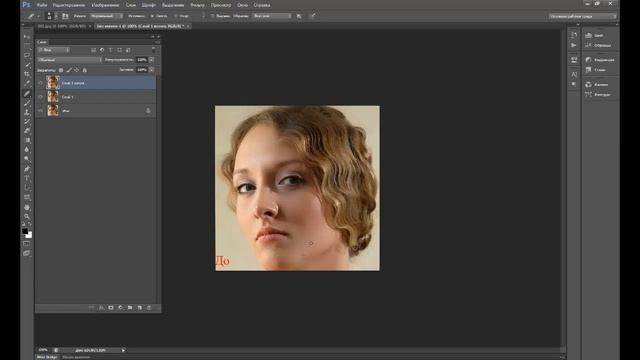Create a new layer icon
This screenshot has width=640, height=360.
pos(140,308)
